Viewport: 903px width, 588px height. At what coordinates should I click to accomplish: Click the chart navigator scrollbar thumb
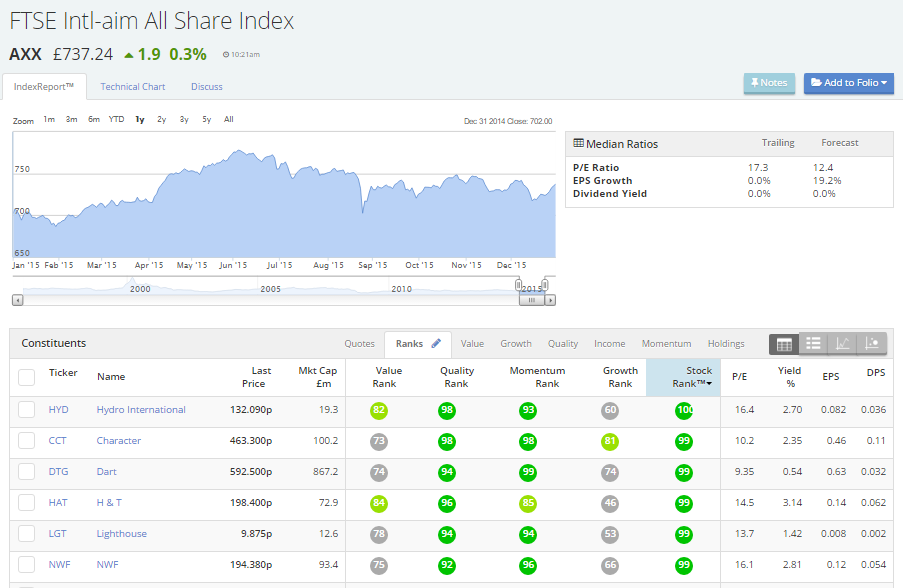[532, 300]
